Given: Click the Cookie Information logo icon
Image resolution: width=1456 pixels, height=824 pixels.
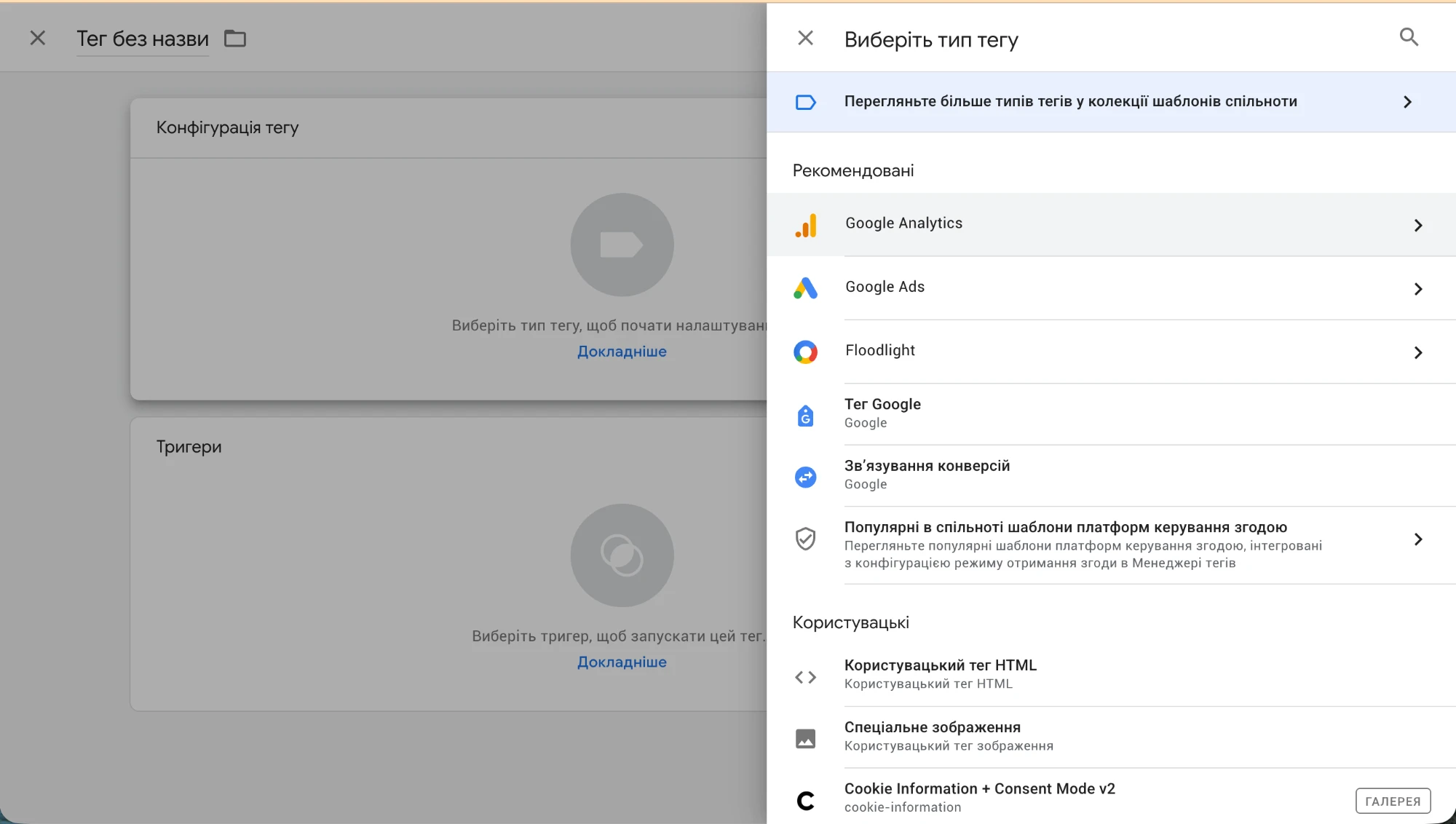Looking at the screenshot, I should click(806, 801).
